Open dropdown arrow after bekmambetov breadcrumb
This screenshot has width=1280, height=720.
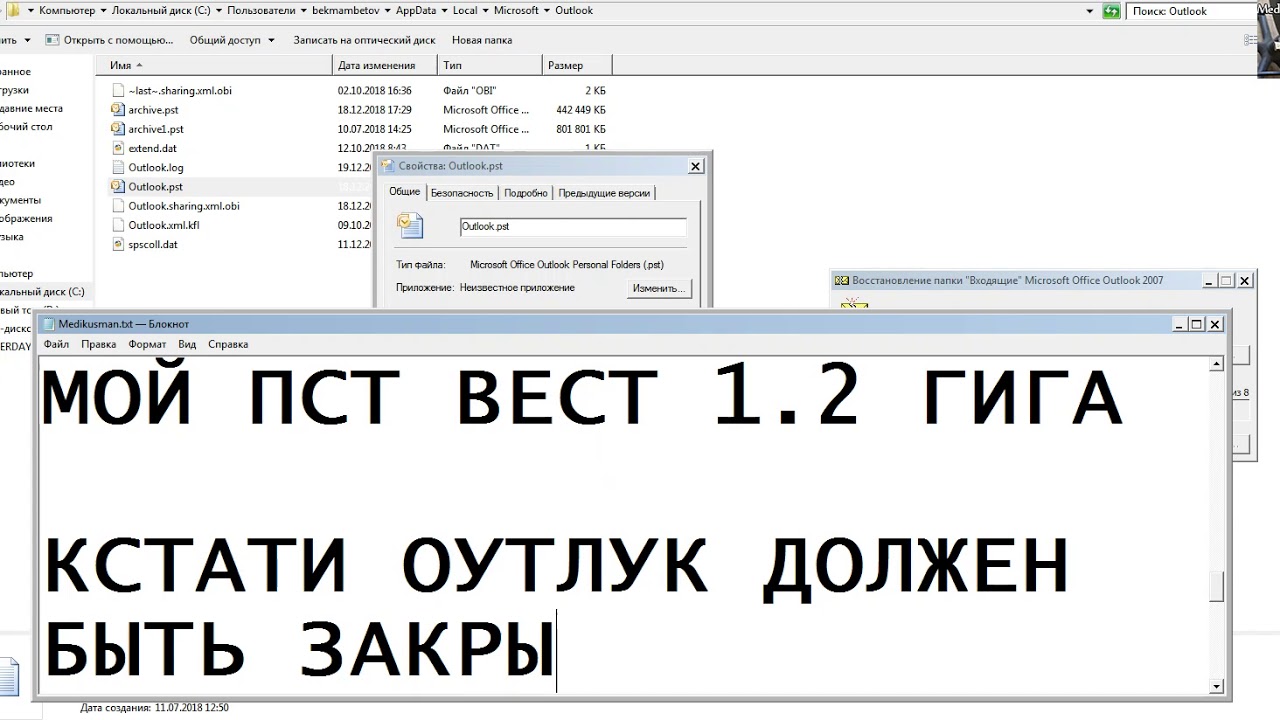click(x=388, y=11)
